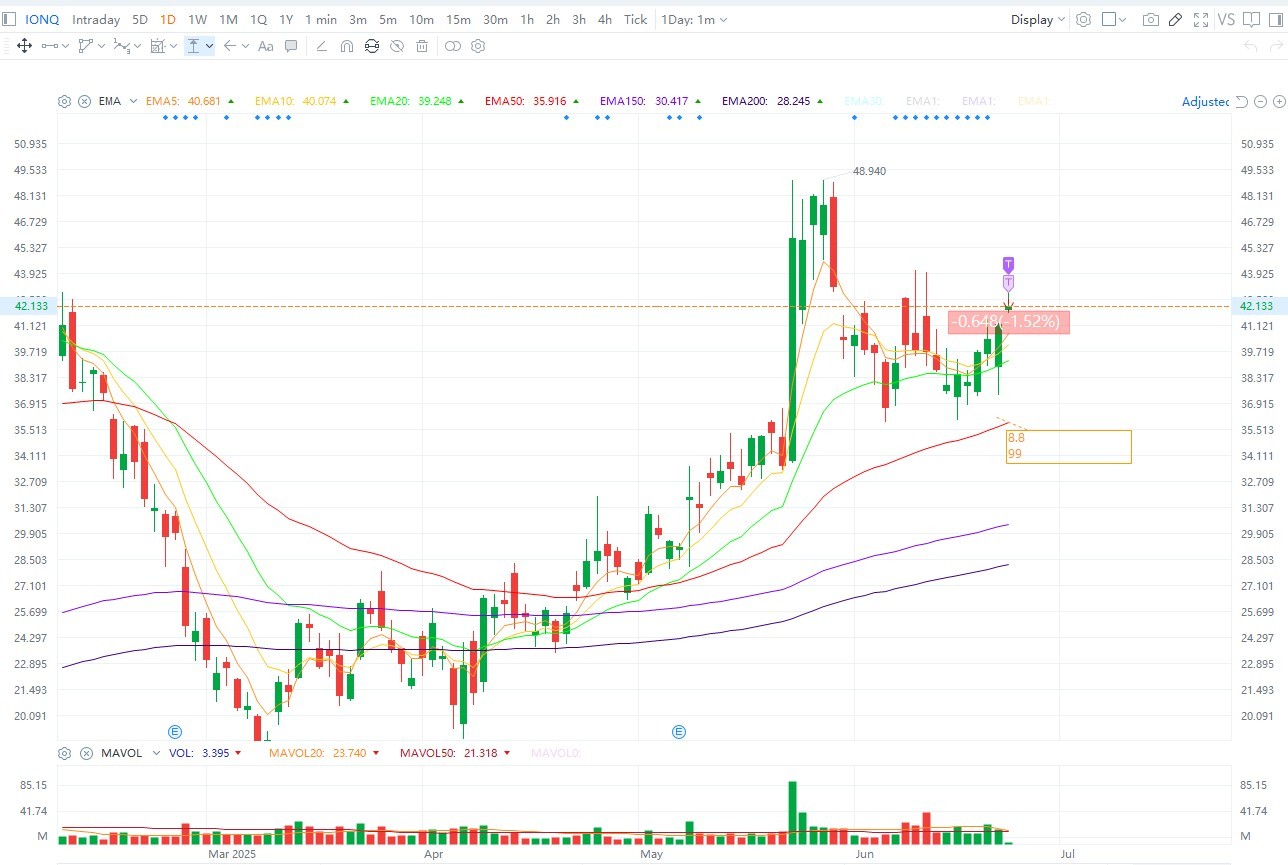Undo the last drawing action
Image resolution: width=1288 pixels, height=865 pixels.
pyautogui.click(x=1249, y=46)
